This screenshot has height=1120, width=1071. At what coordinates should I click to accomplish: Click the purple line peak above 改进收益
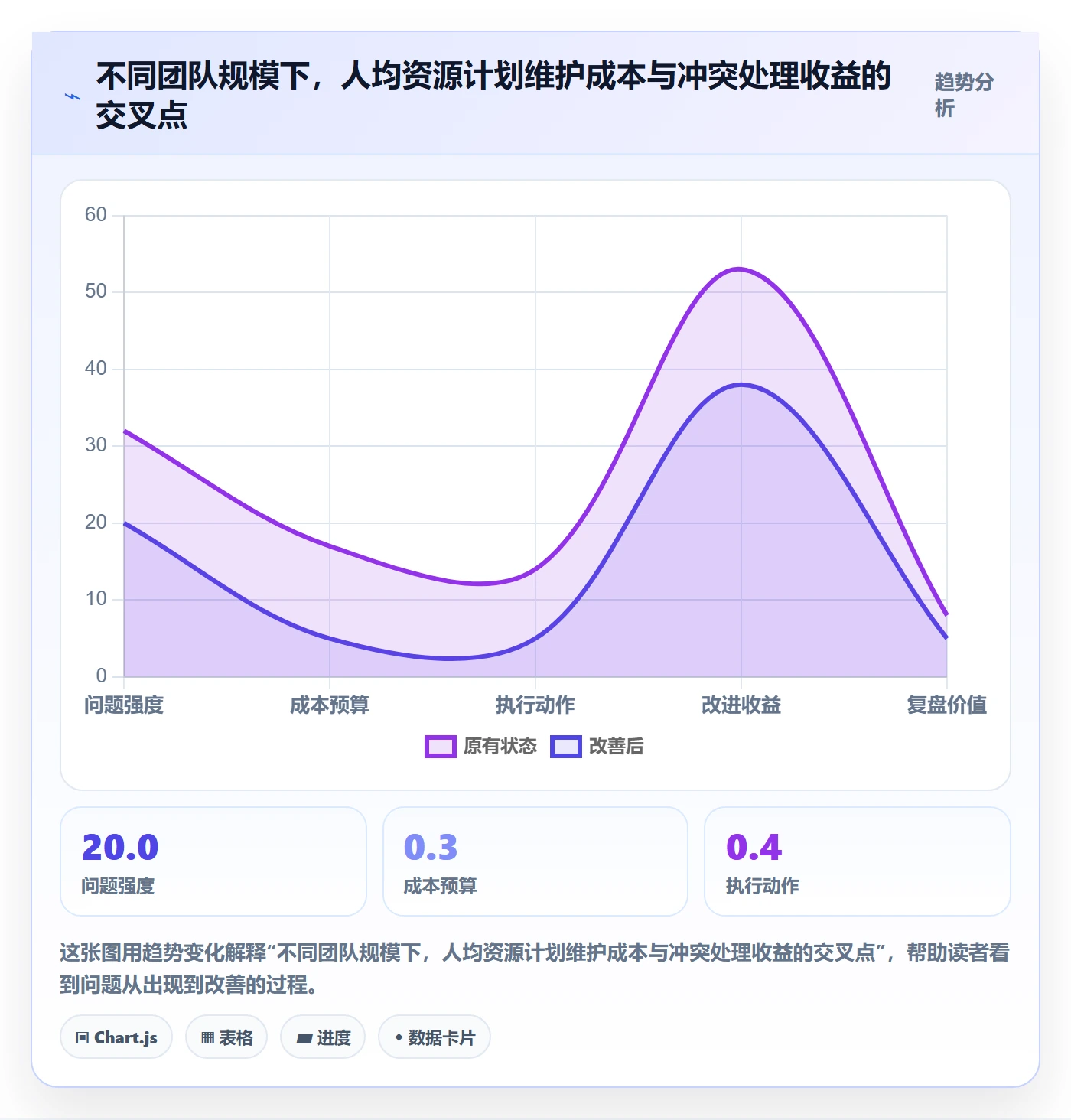[741, 269]
